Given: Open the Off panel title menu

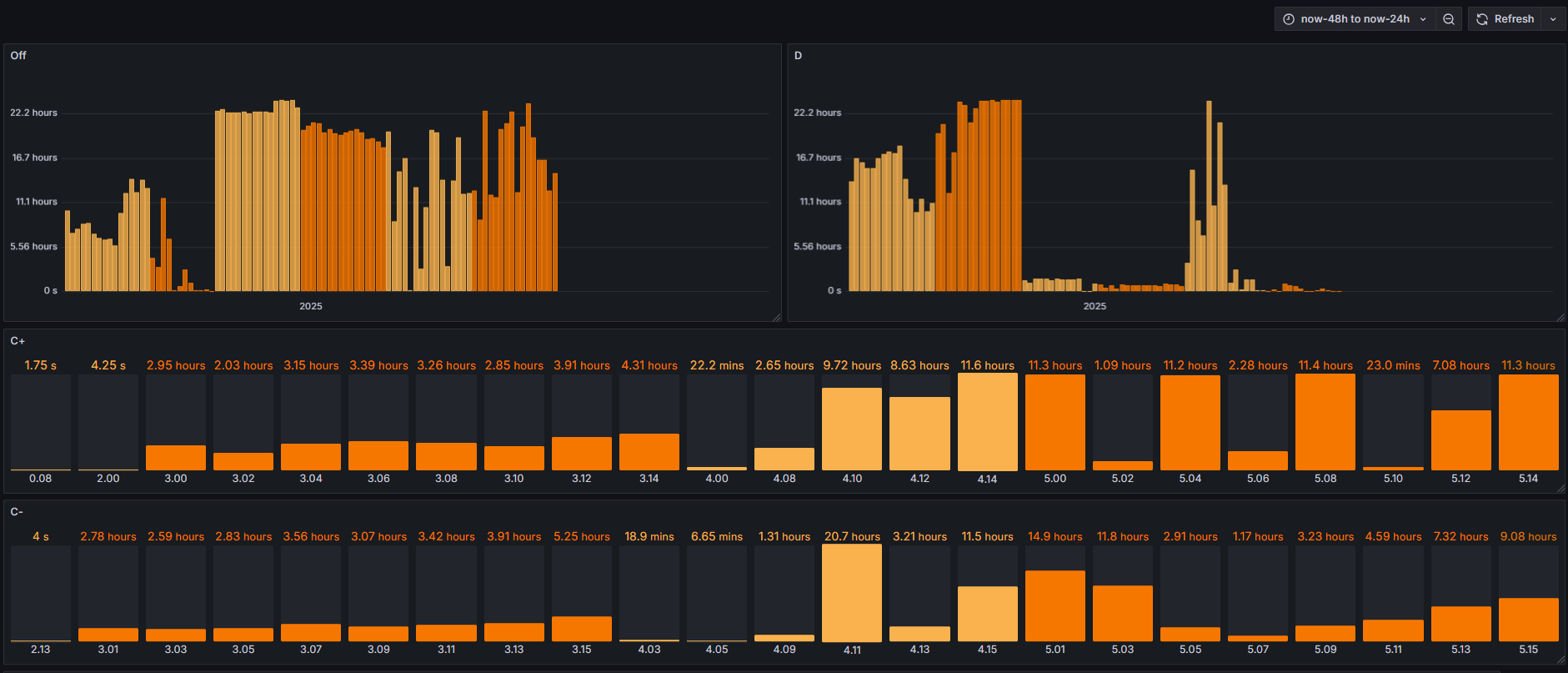Looking at the screenshot, I should (18, 55).
